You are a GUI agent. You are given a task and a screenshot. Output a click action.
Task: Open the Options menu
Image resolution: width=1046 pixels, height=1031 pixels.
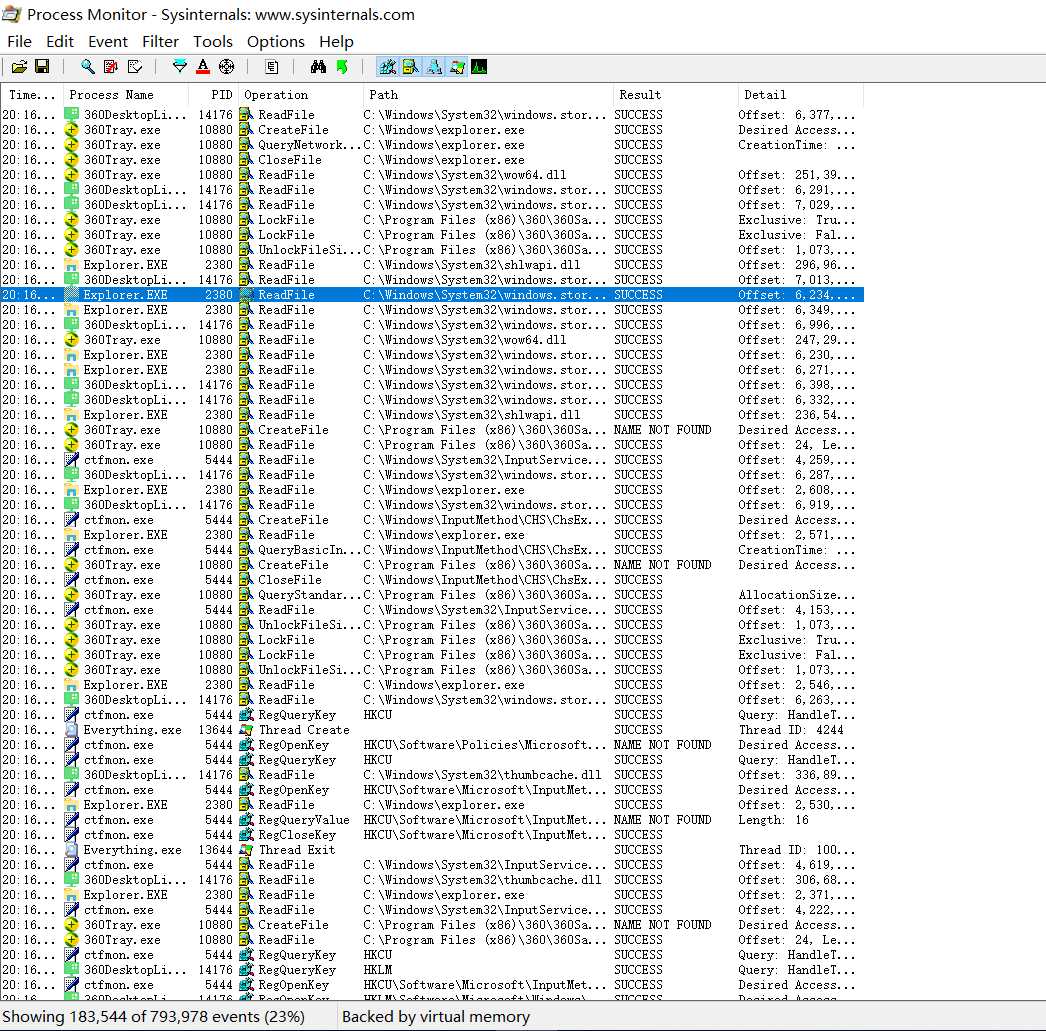[276, 41]
